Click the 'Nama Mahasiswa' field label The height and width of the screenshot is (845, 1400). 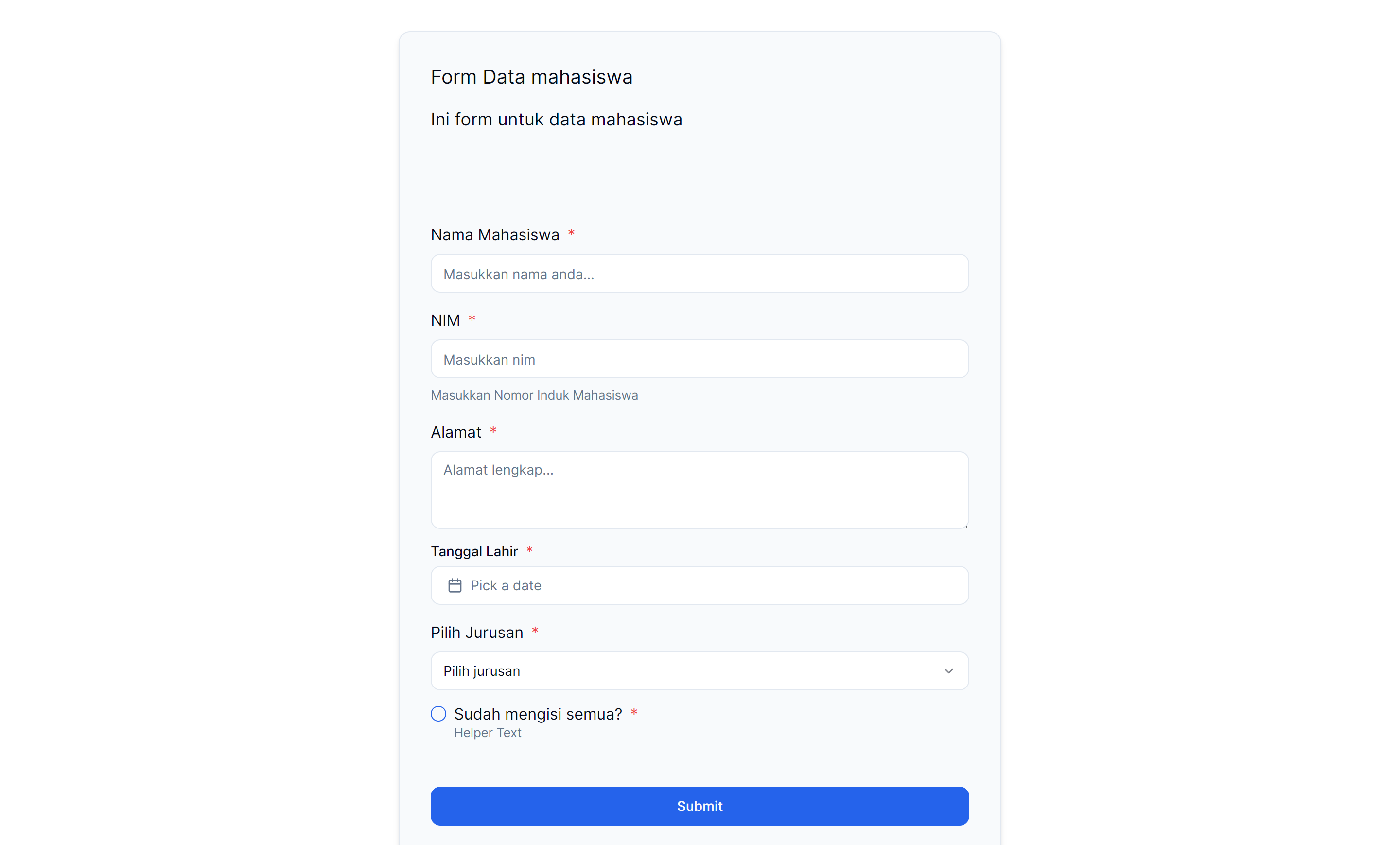(494, 235)
